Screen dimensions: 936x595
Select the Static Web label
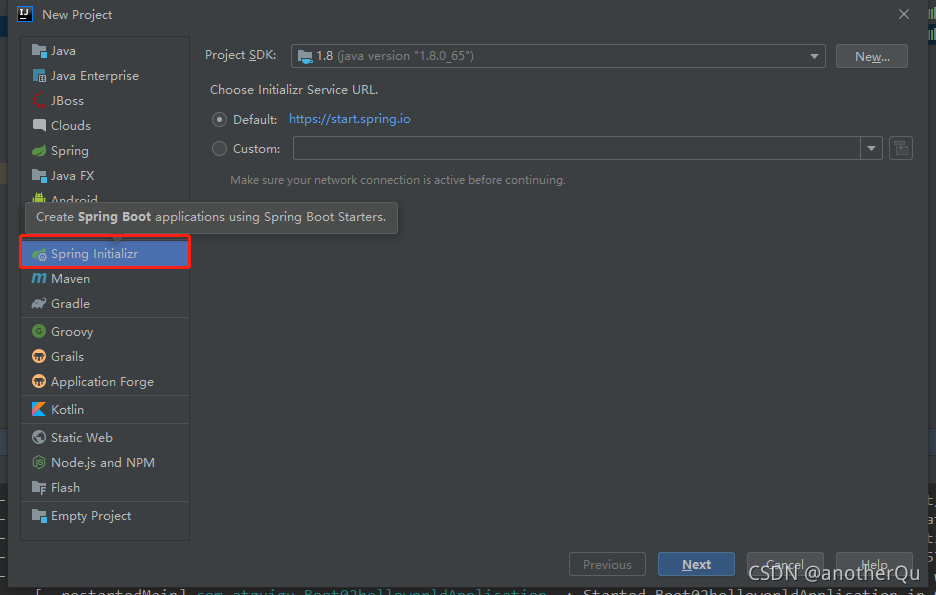pos(82,437)
